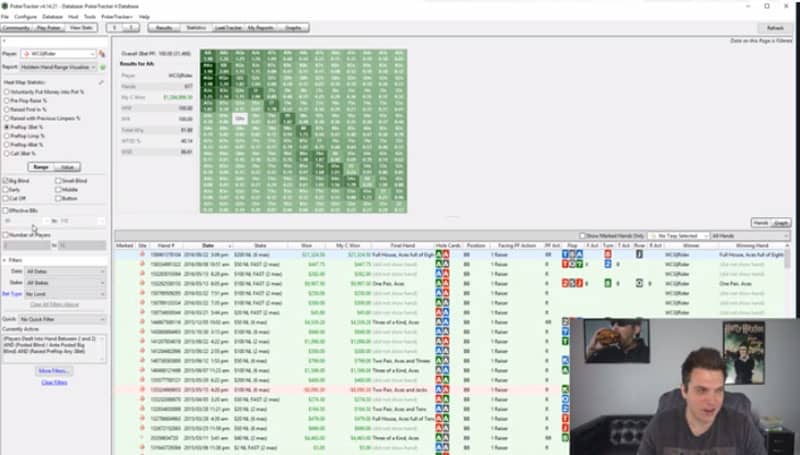Open the Report dropdown (Holdem Hand Range Visualizer)
The height and width of the screenshot is (455, 800).
[58, 67]
